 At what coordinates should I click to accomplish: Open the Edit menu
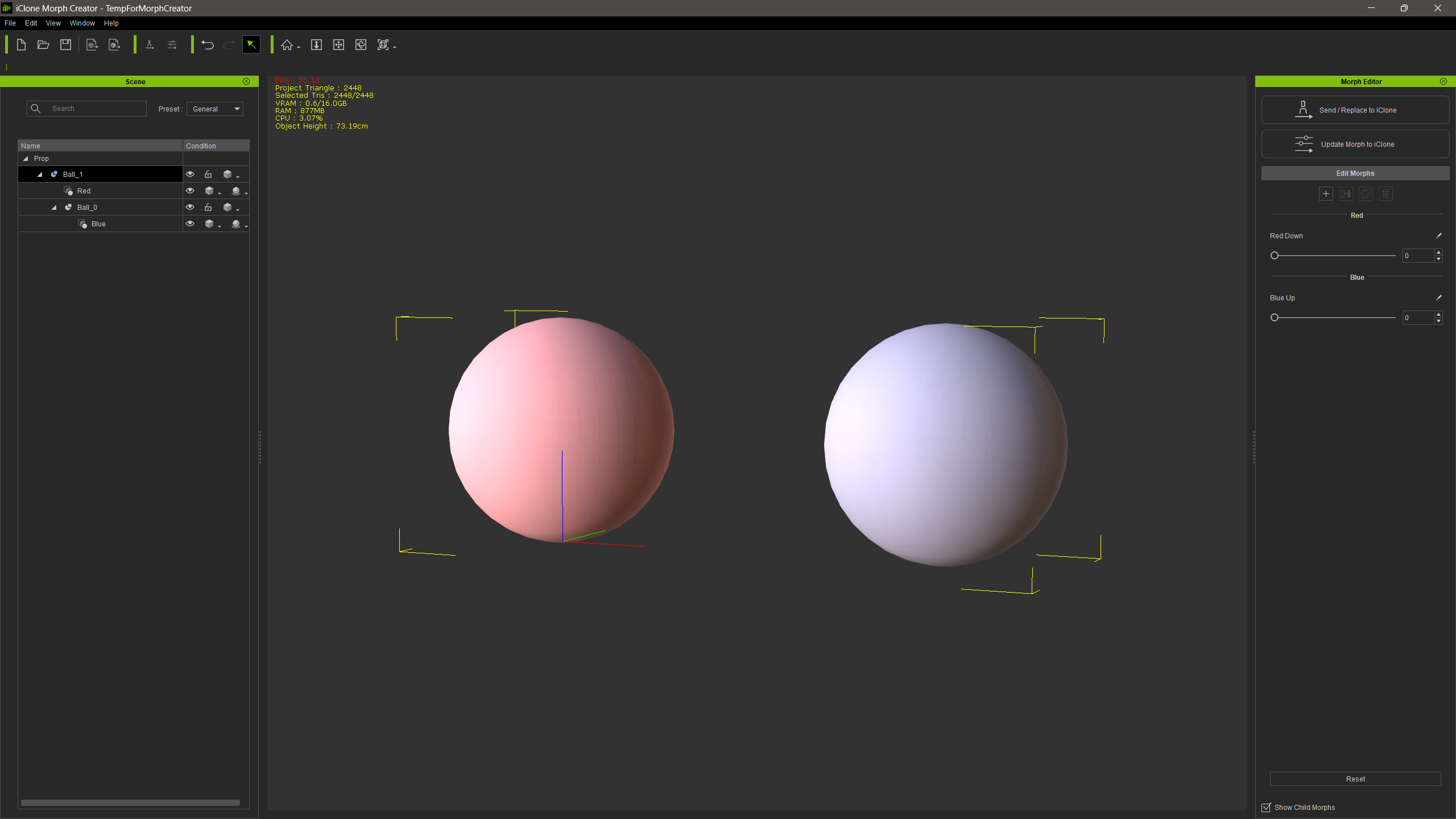(x=31, y=23)
